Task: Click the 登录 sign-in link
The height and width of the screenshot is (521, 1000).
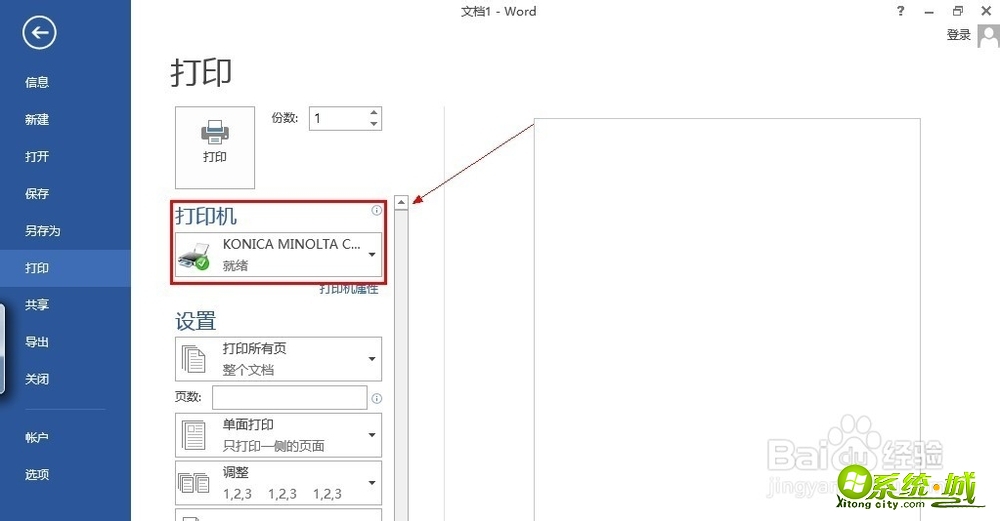Action: tap(959, 35)
